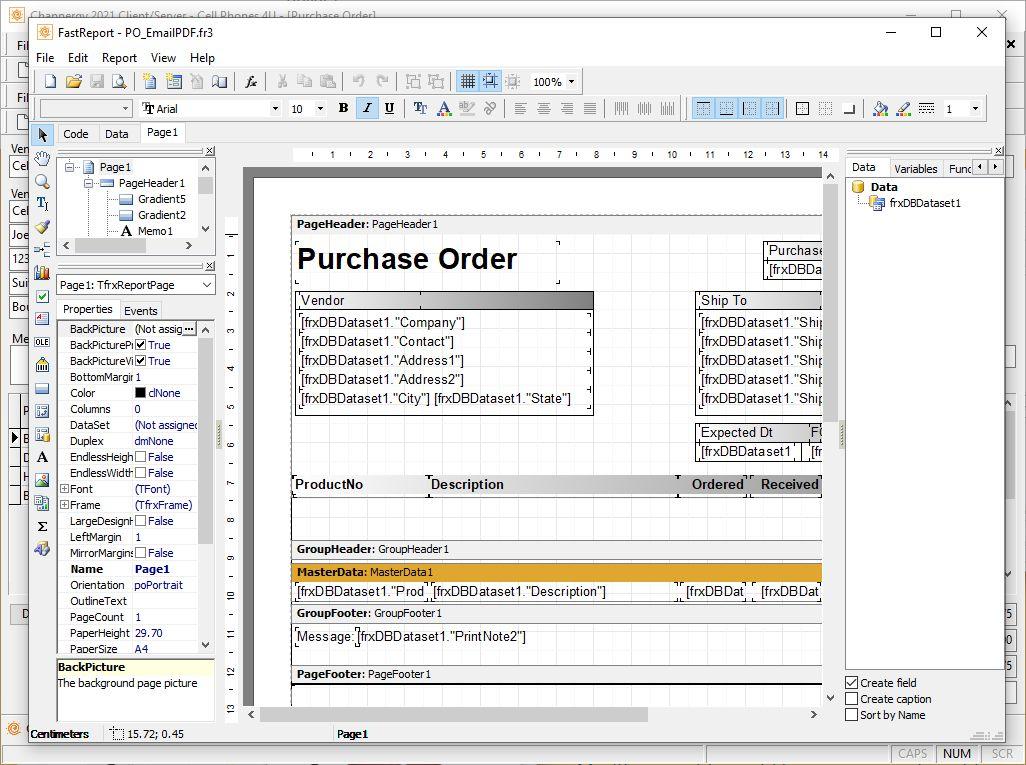This screenshot has height=765, width=1026.
Task: Insert a system text Sigma object
Action: [43, 526]
